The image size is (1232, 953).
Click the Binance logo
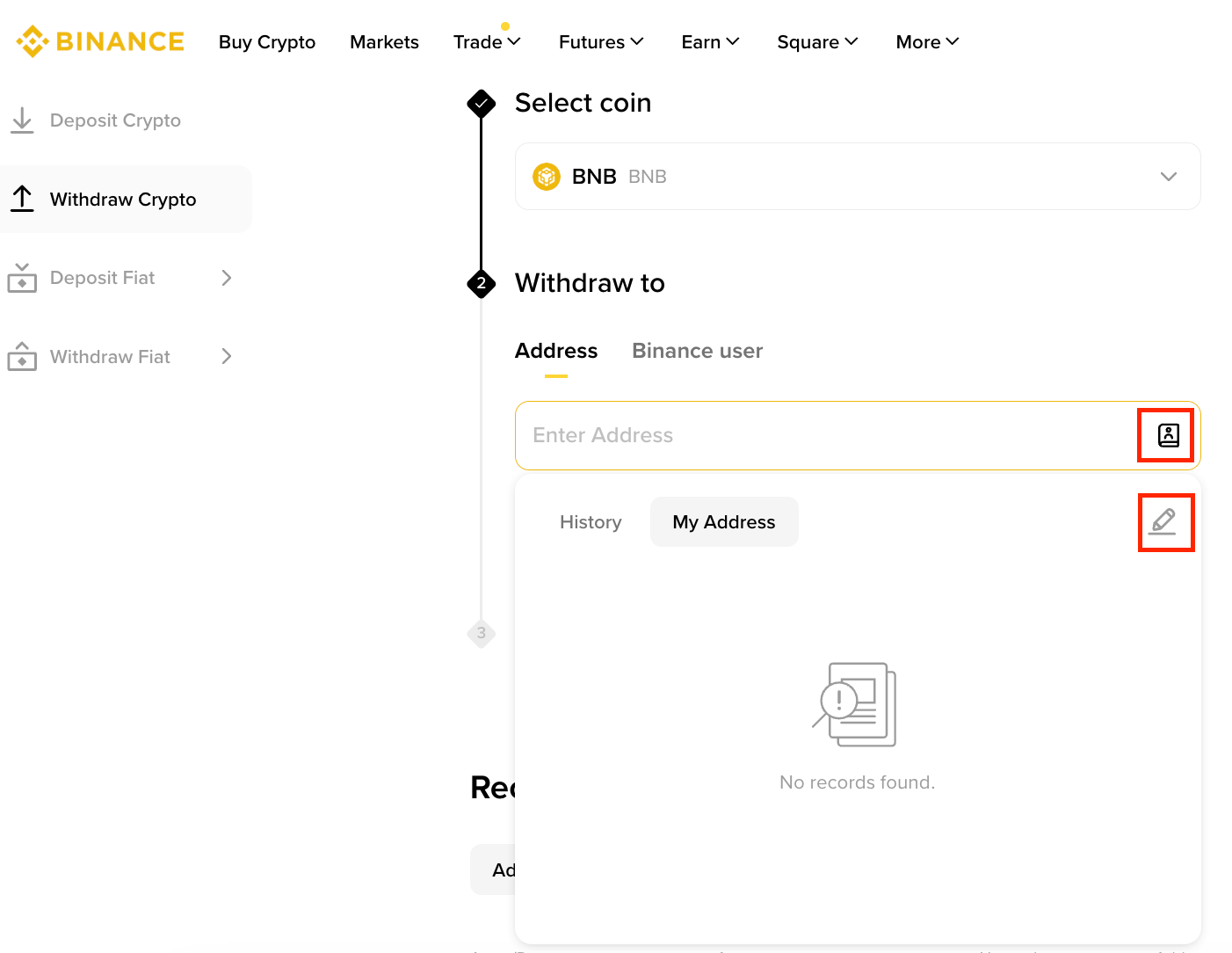(100, 41)
